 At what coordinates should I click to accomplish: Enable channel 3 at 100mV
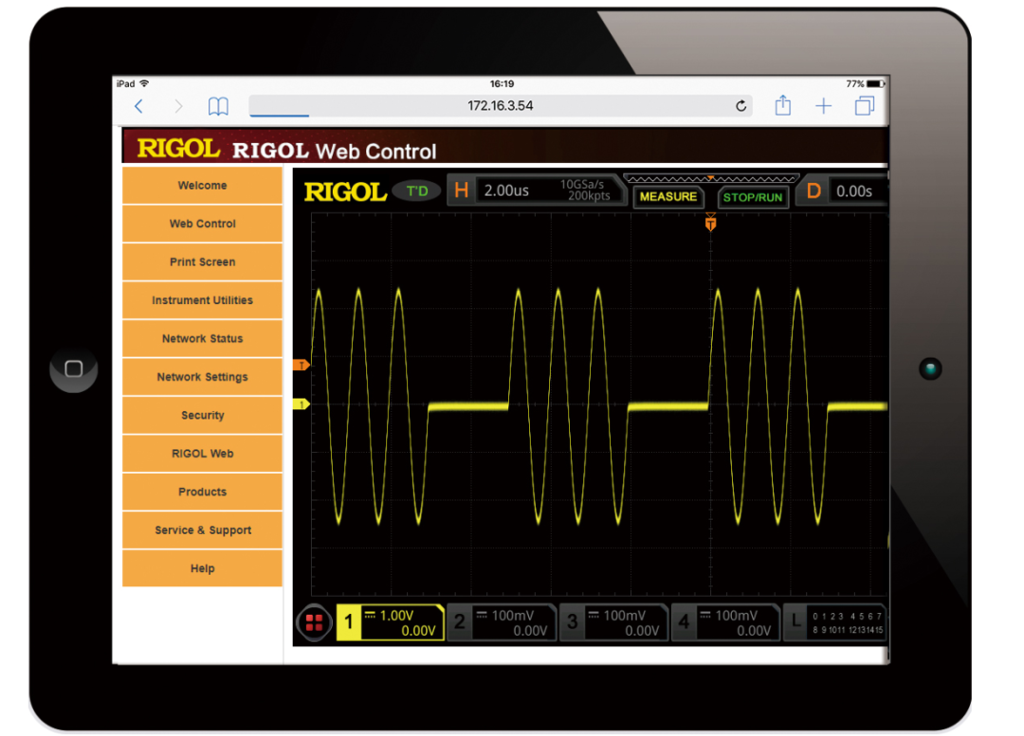coord(615,622)
